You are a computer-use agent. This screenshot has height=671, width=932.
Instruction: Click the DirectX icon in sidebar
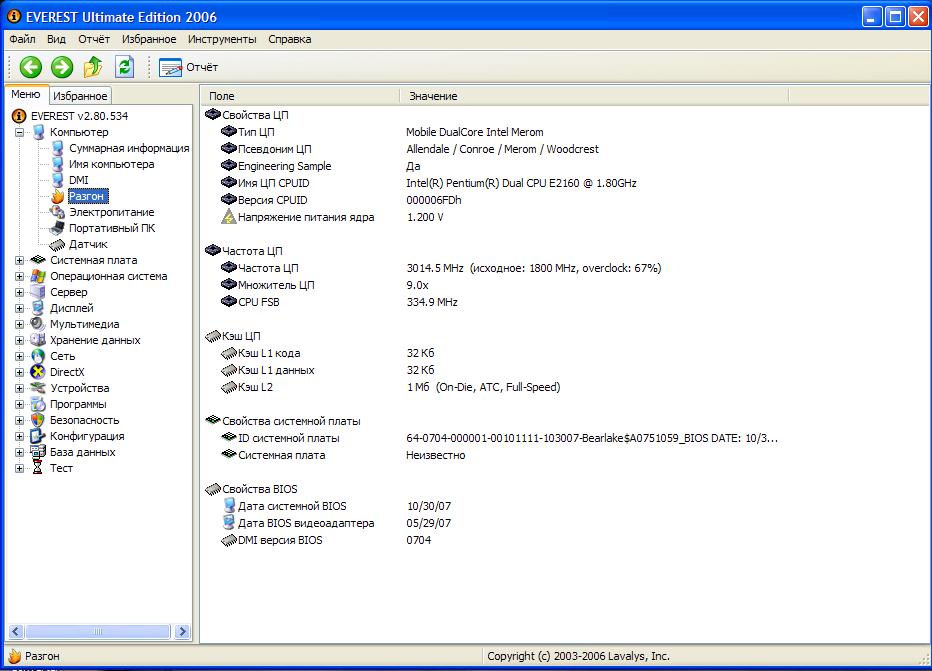[39, 372]
